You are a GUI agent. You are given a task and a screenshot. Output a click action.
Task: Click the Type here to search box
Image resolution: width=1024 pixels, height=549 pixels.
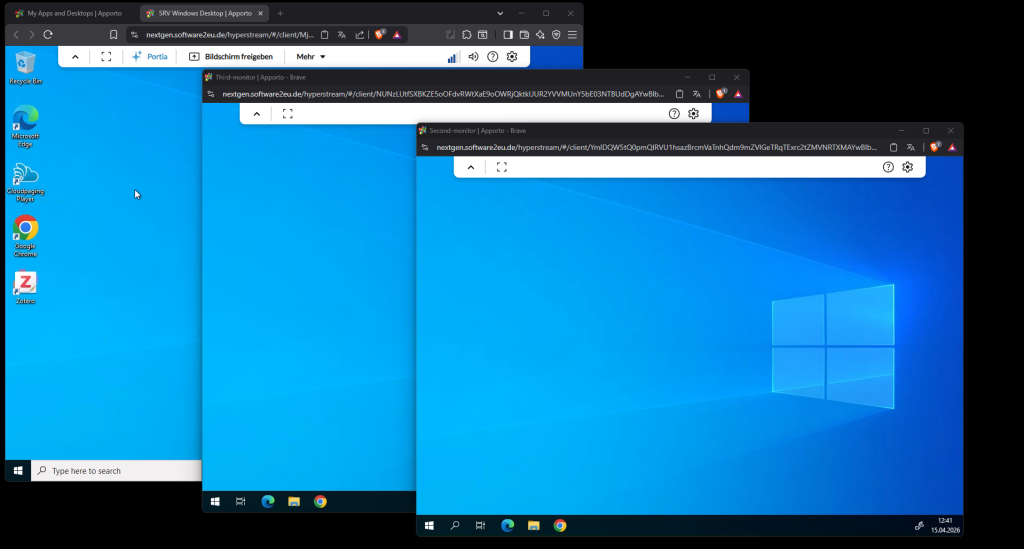point(115,471)
